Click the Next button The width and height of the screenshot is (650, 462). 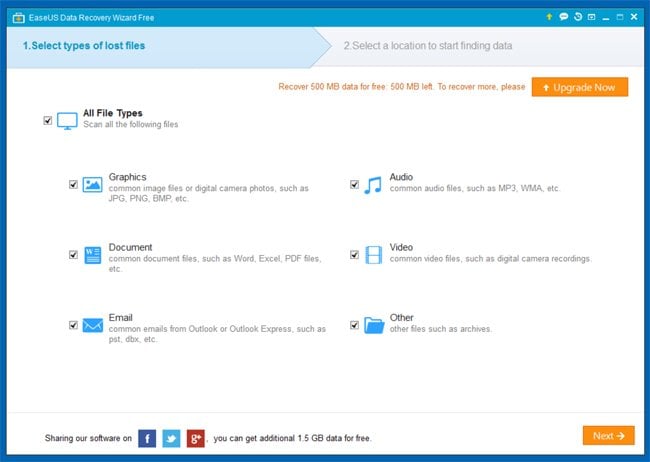pyautogui.click(x=609, y=436)
